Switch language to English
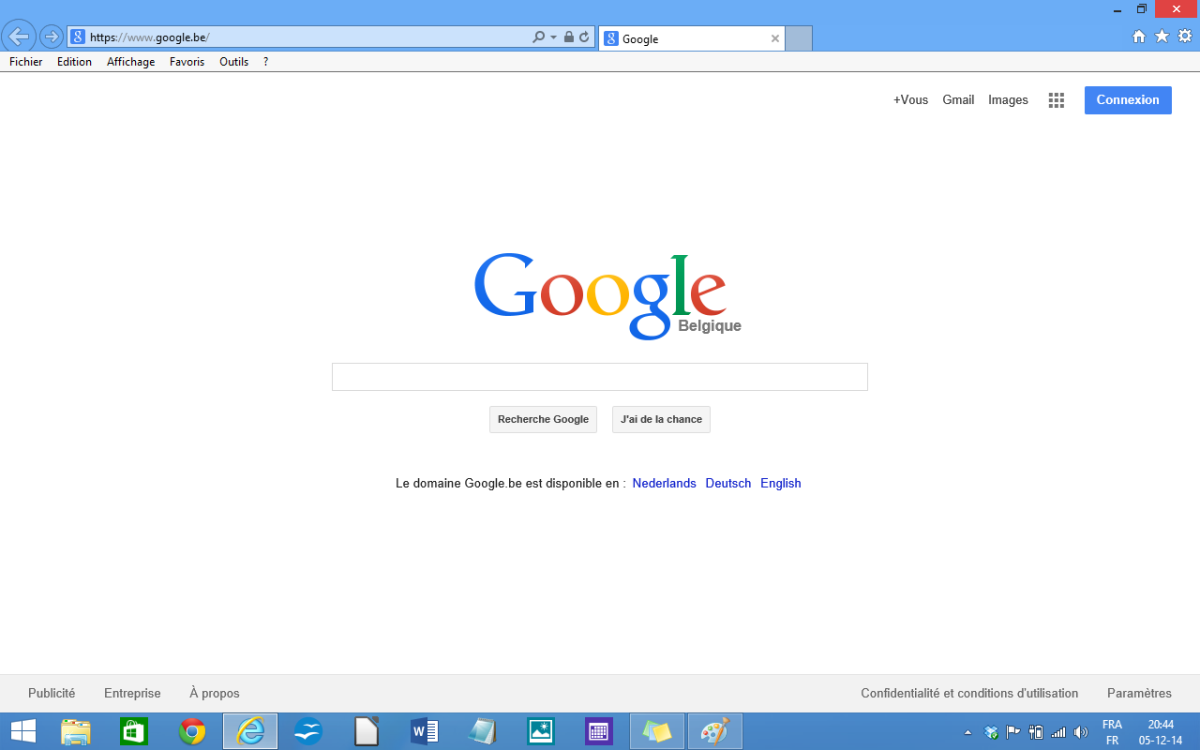Viewport: 1200px width, 750px height. point(781,483)
